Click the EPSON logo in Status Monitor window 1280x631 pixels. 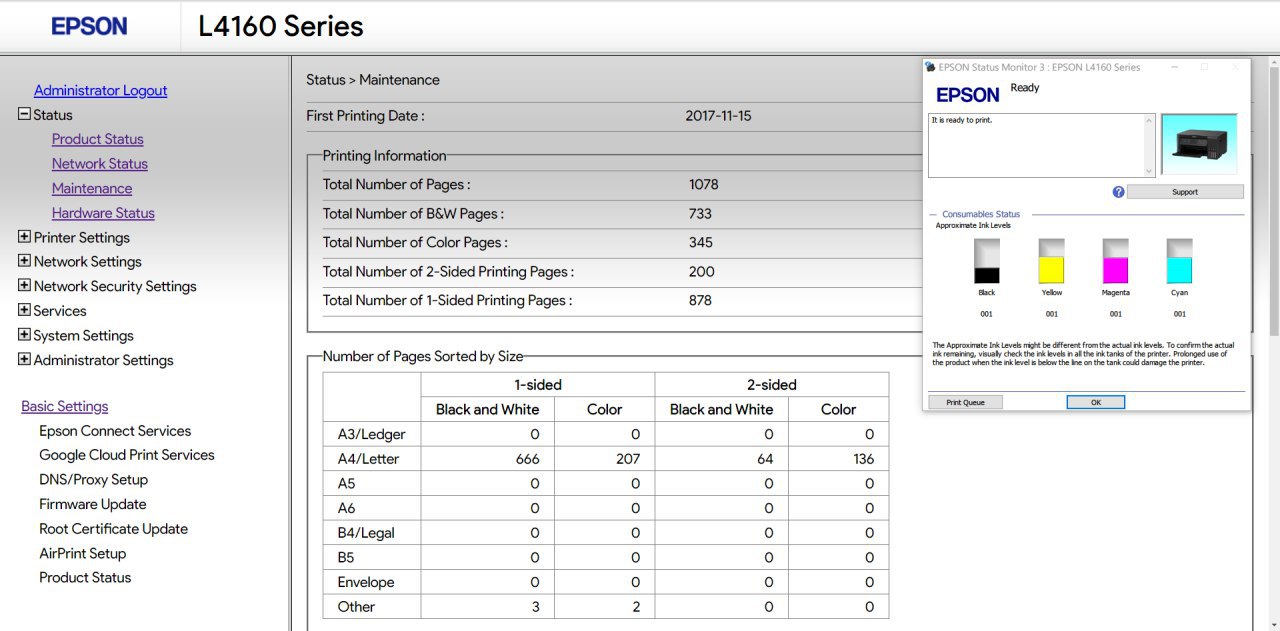pos(967,95)
